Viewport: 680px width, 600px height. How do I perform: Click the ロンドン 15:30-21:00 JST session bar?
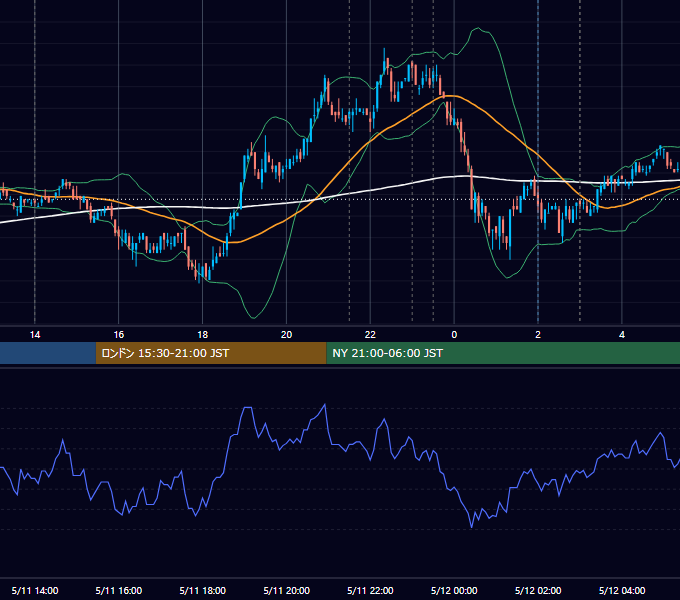coord(211,353)
